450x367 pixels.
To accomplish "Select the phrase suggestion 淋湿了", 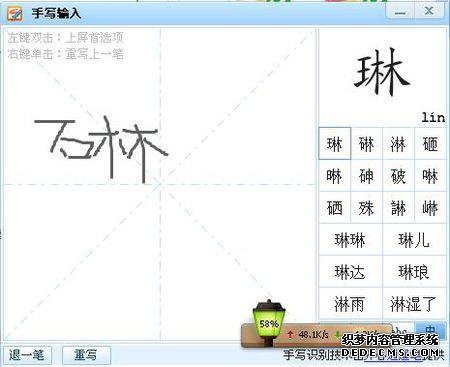I will click(414, 304).
